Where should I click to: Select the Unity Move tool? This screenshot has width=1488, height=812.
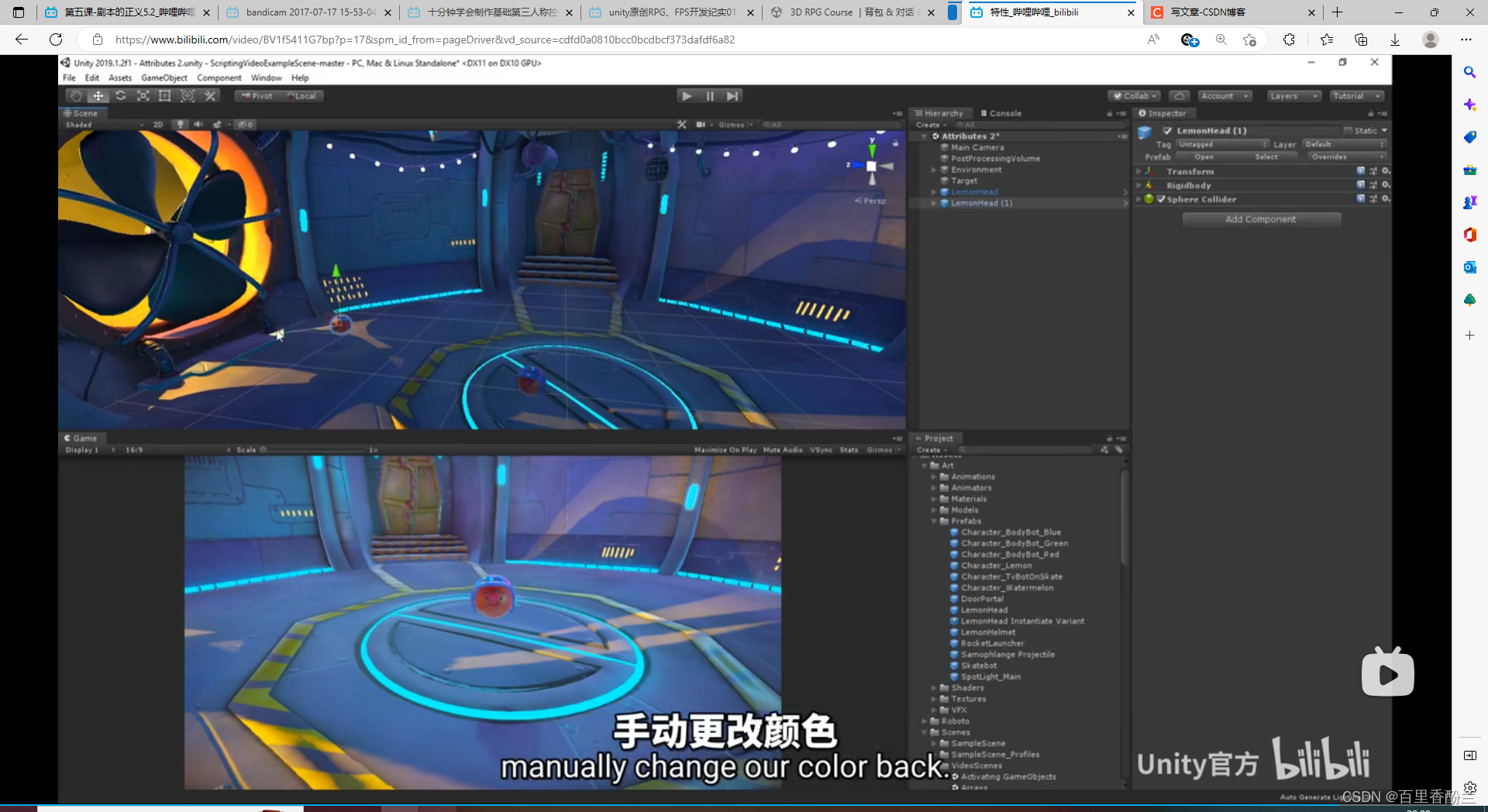point(98,96)
